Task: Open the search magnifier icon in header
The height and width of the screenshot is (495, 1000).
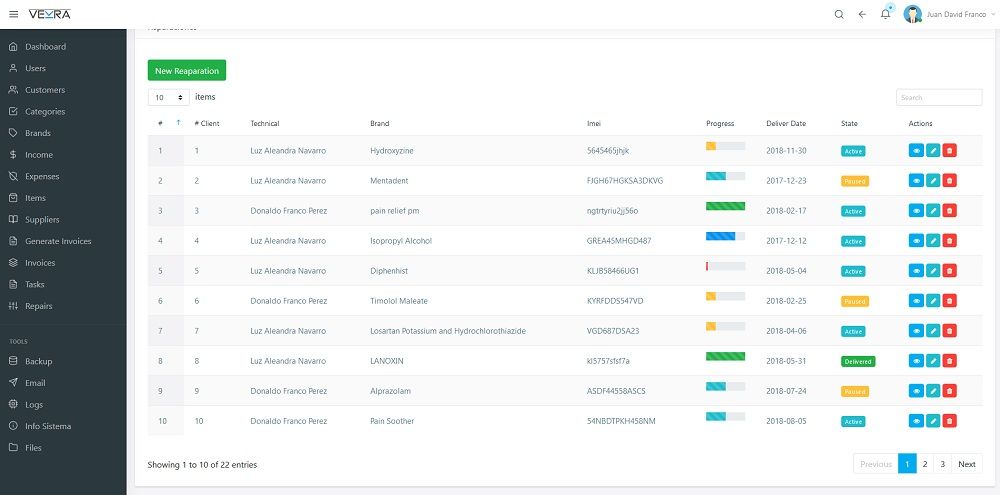Action: 839,14
